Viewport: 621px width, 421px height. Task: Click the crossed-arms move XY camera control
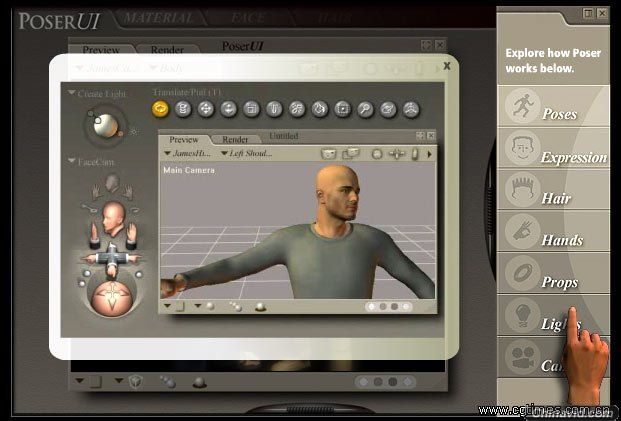pyautogui.click(x=112, y=258)
